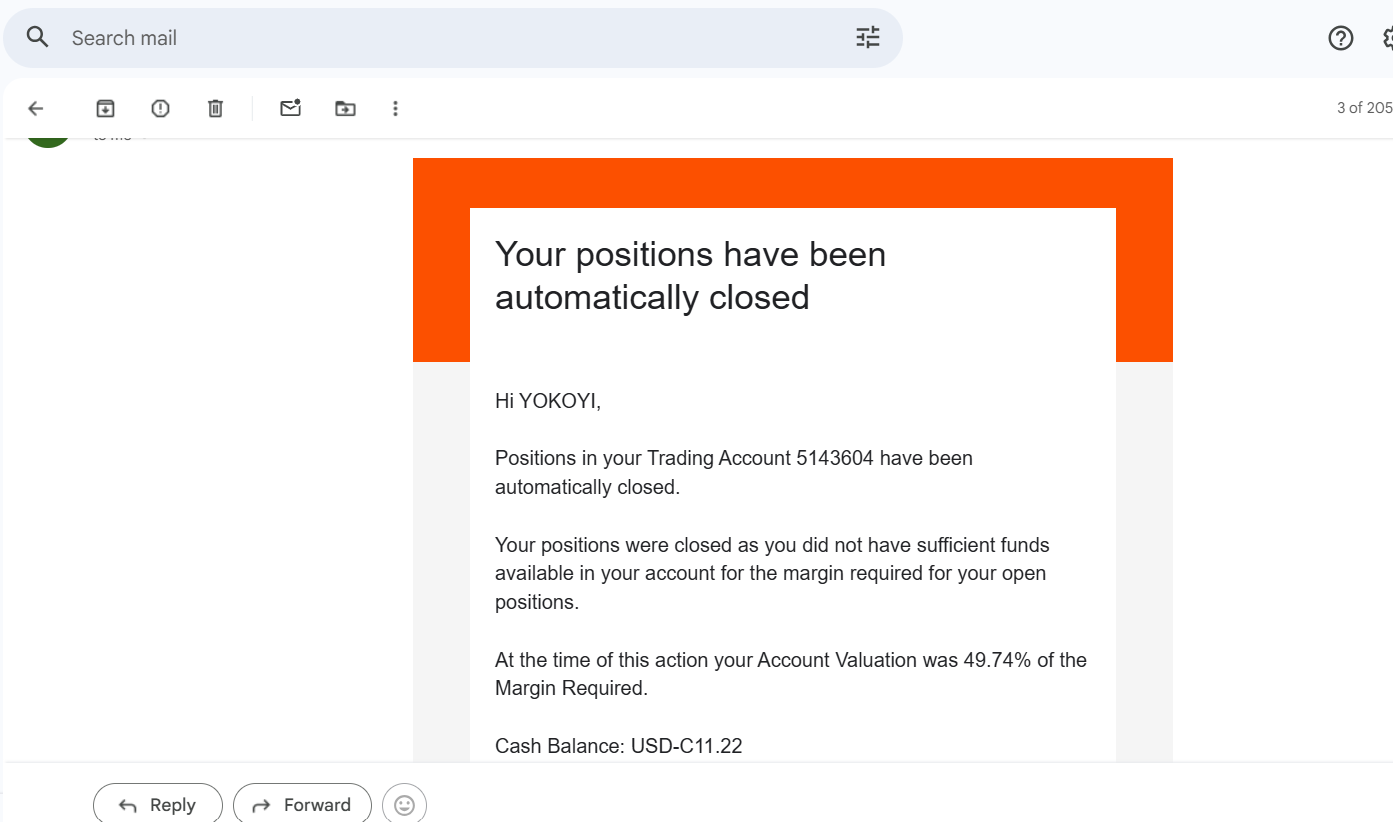Go back to inbox arrow
Screen dimensions: 1393x822
tap(36, 108)
